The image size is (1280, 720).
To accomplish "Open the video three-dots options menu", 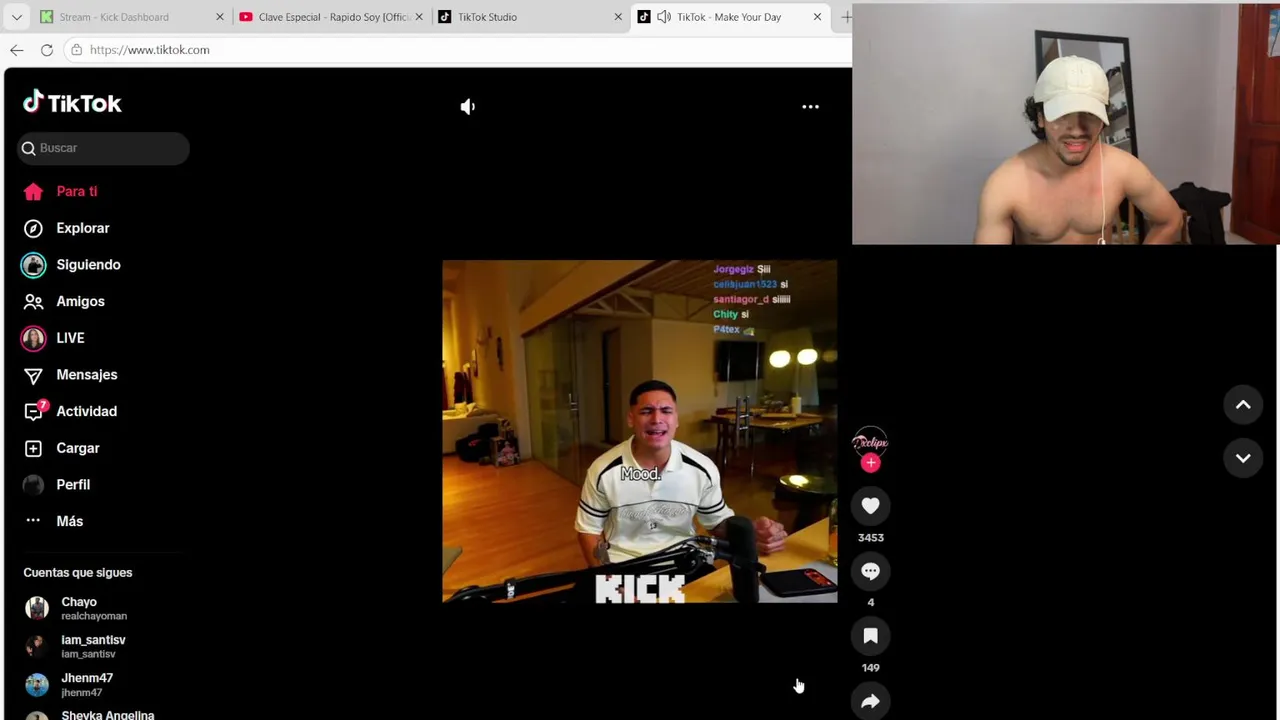I will coord(810,107).
